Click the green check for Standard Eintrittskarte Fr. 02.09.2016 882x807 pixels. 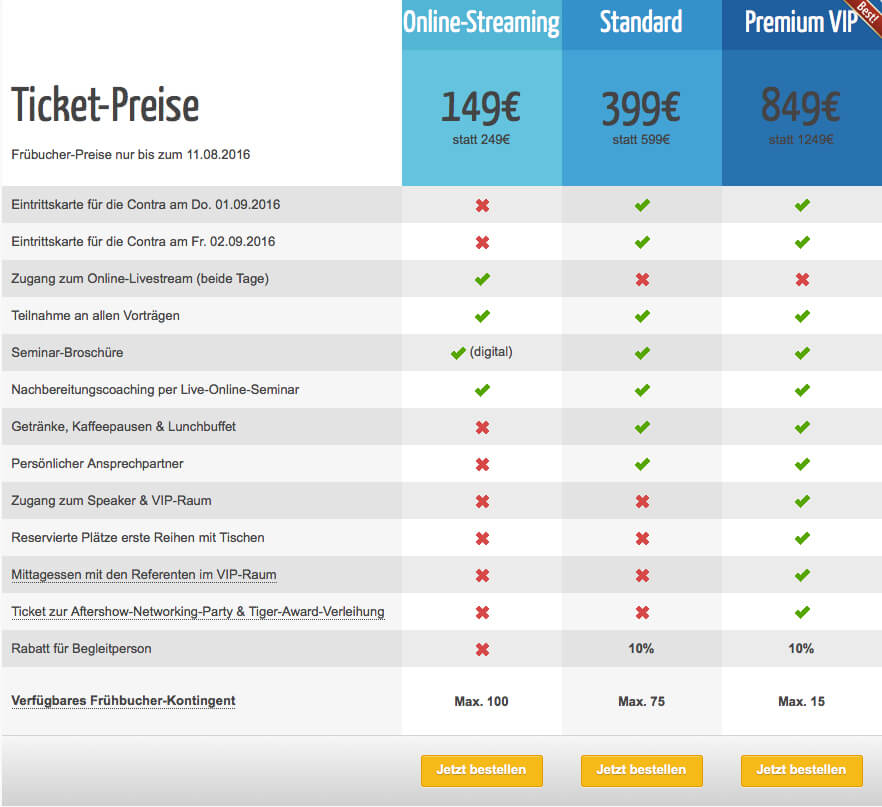[642, 242]
